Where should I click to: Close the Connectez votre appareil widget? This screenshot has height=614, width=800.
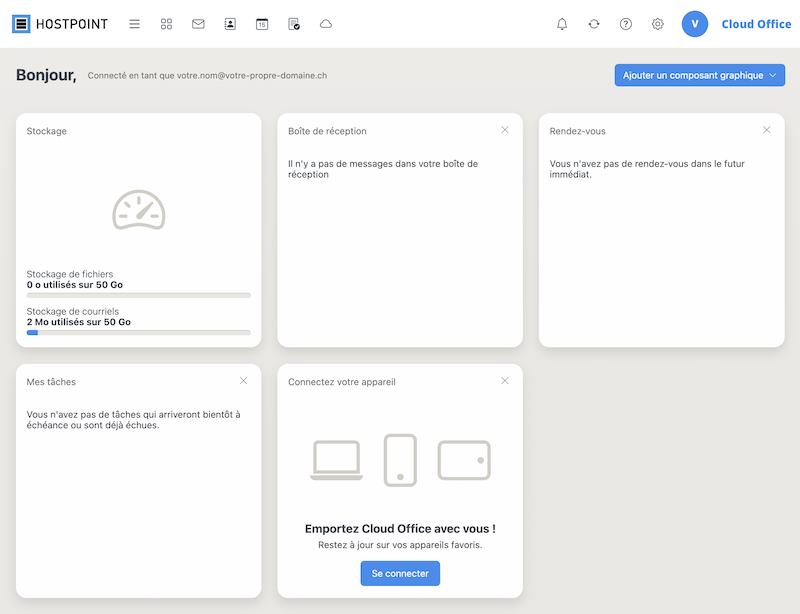pos(505,381)
